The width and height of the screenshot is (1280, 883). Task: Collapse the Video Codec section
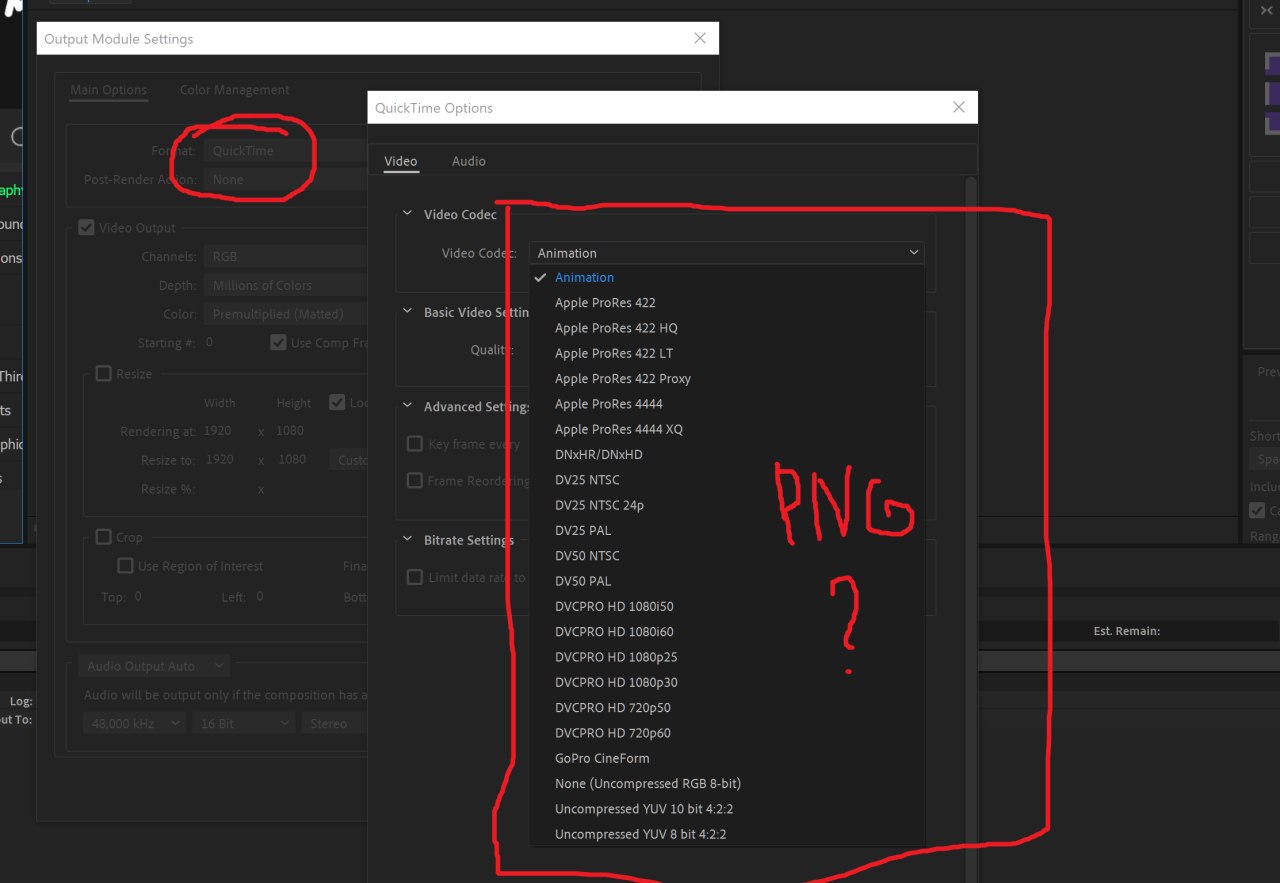407,214
